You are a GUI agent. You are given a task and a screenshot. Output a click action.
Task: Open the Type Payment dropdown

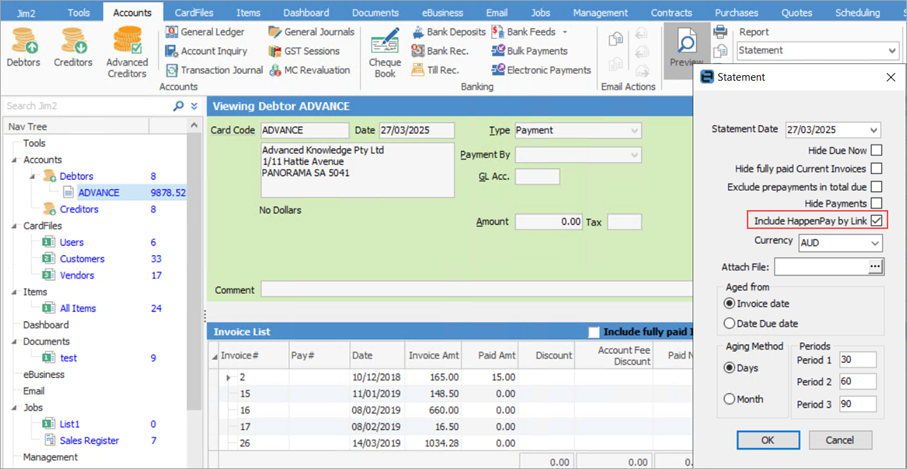tap(634, 131)
